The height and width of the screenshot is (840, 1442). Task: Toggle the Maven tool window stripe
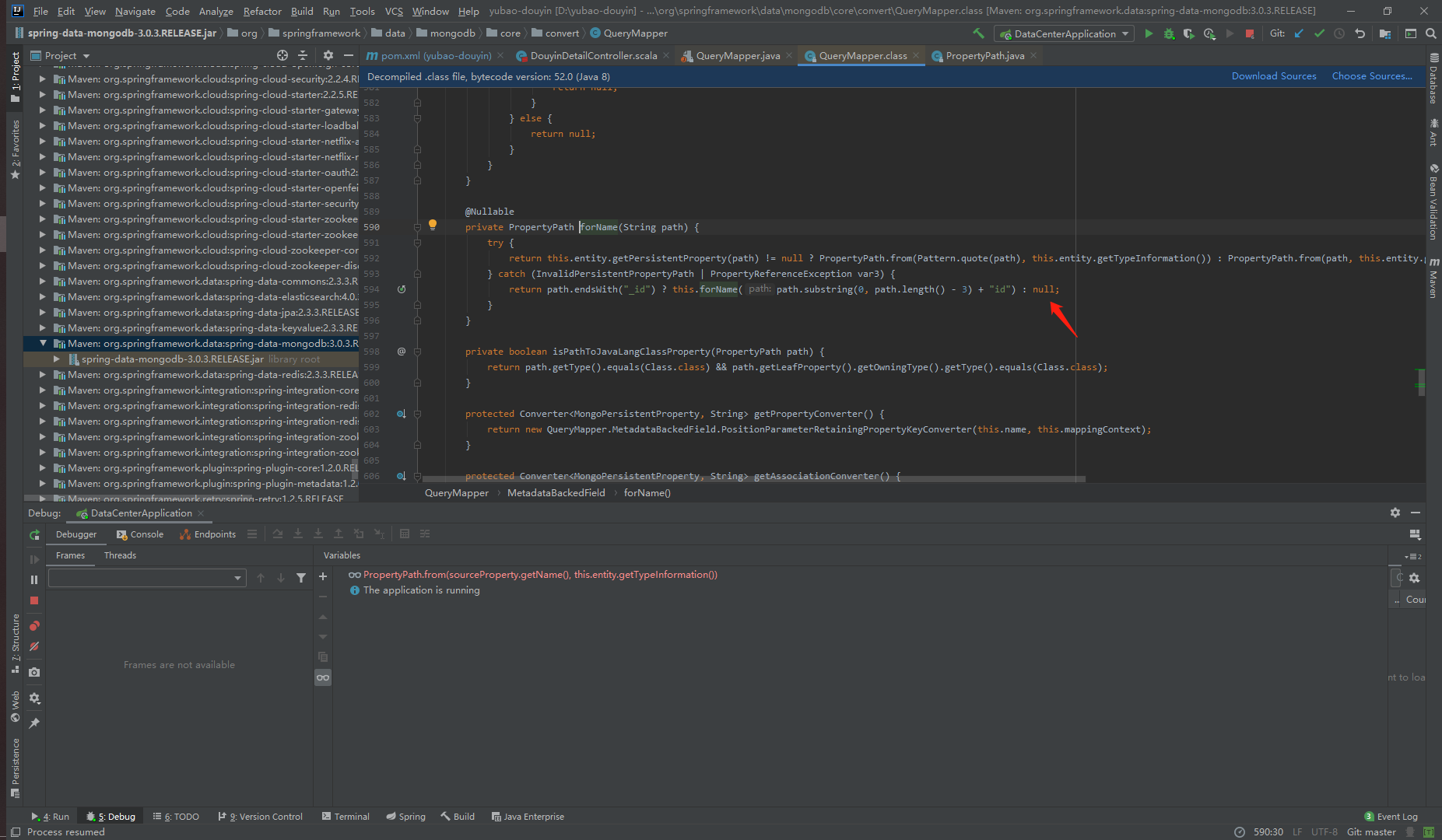(1433, 278)
